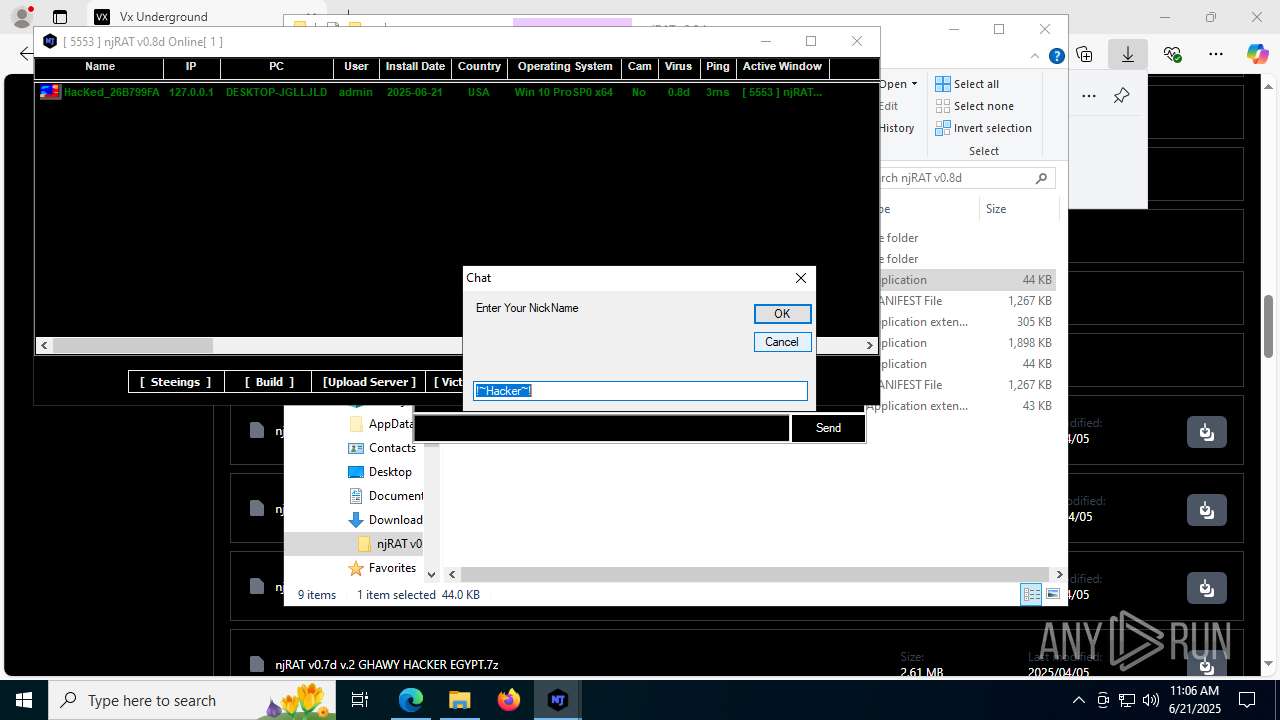Open File Explorer from the taskbar

(x=460, y=700)
